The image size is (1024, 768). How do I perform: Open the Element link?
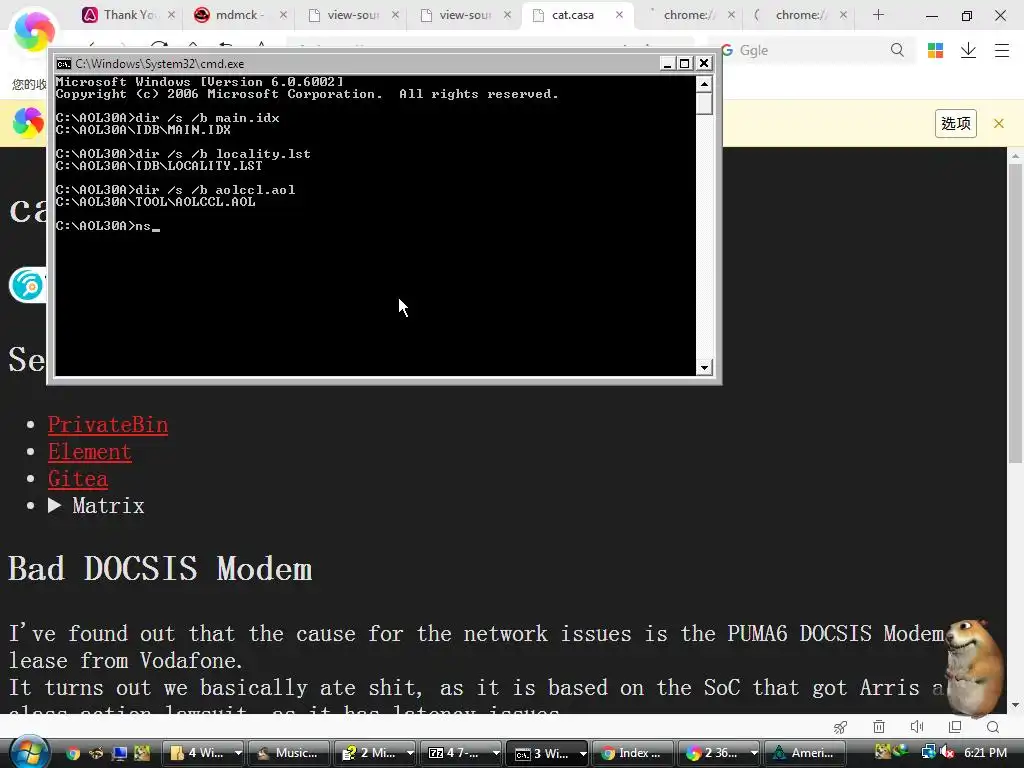89,452
